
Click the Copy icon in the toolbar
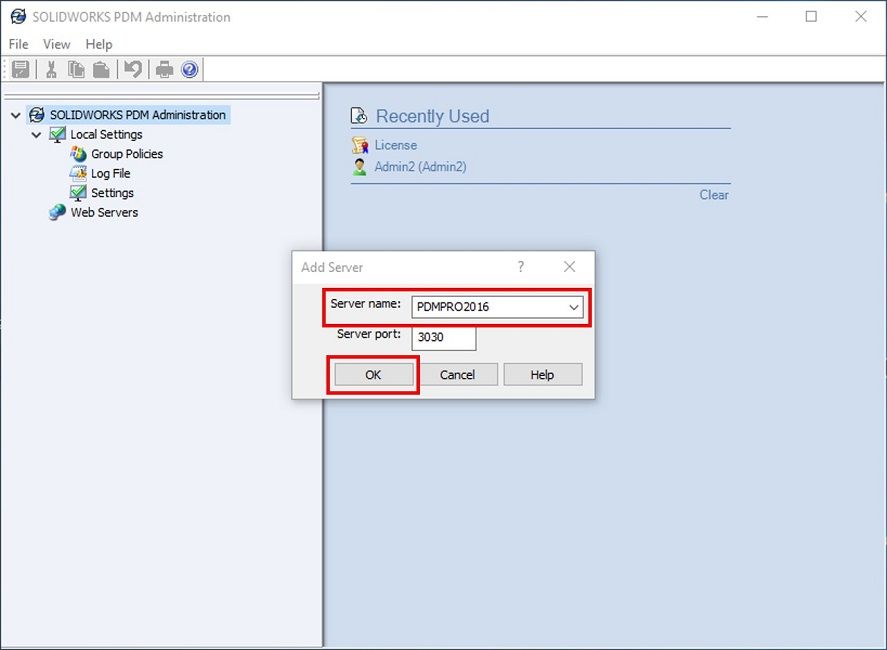76,69
